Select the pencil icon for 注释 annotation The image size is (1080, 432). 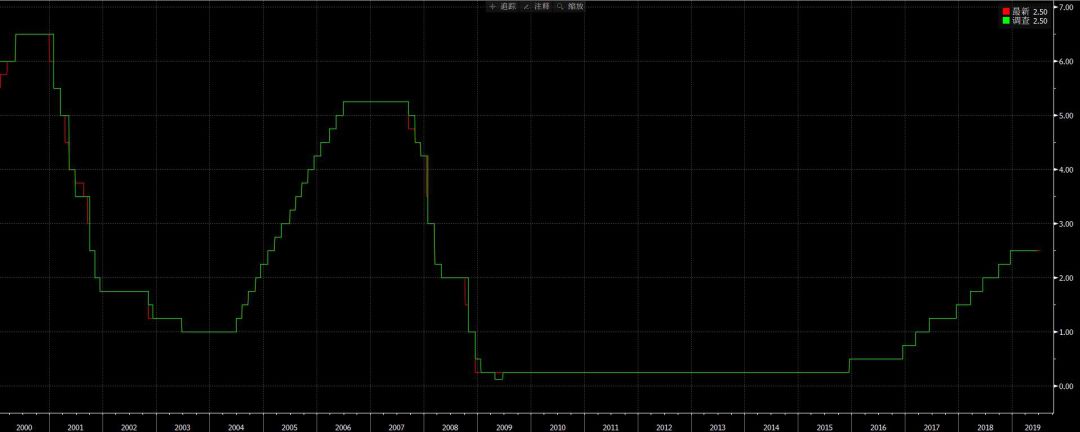click(526, 7)
